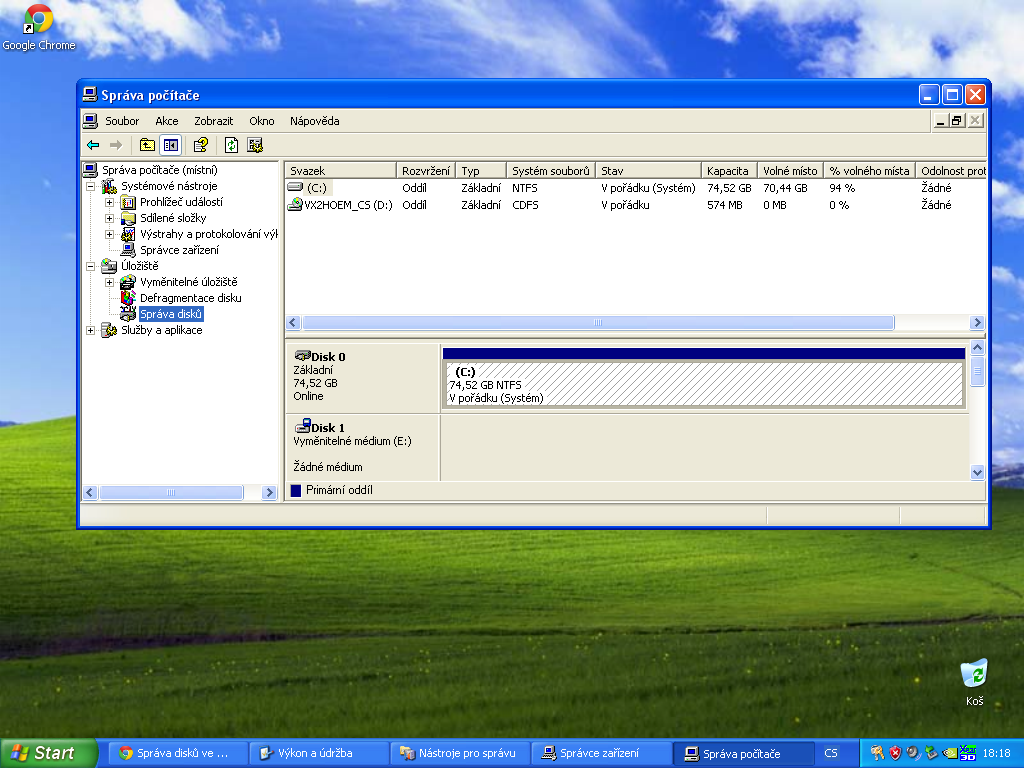Image resolution: width=1024 pixels, height=768 pixels.
Task: Click the disk settings icon after refresh
Action: 255,145
